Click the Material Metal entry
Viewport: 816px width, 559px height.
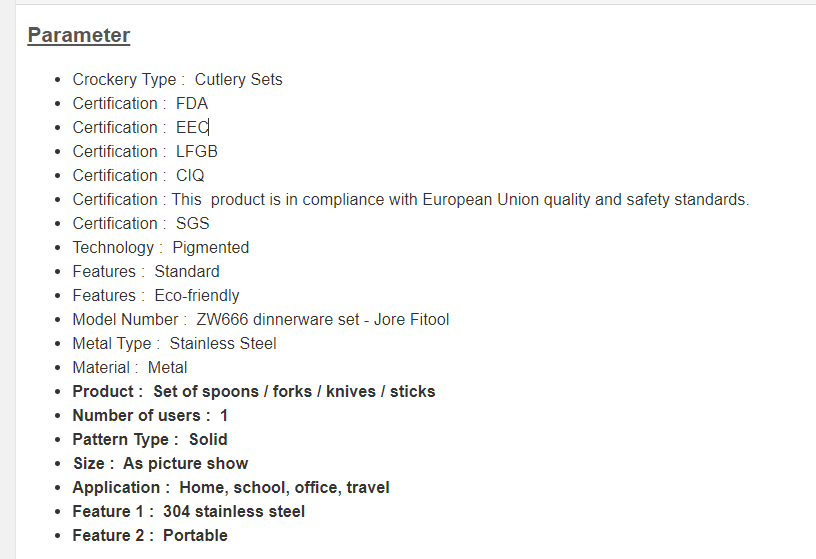coord(130,367)
